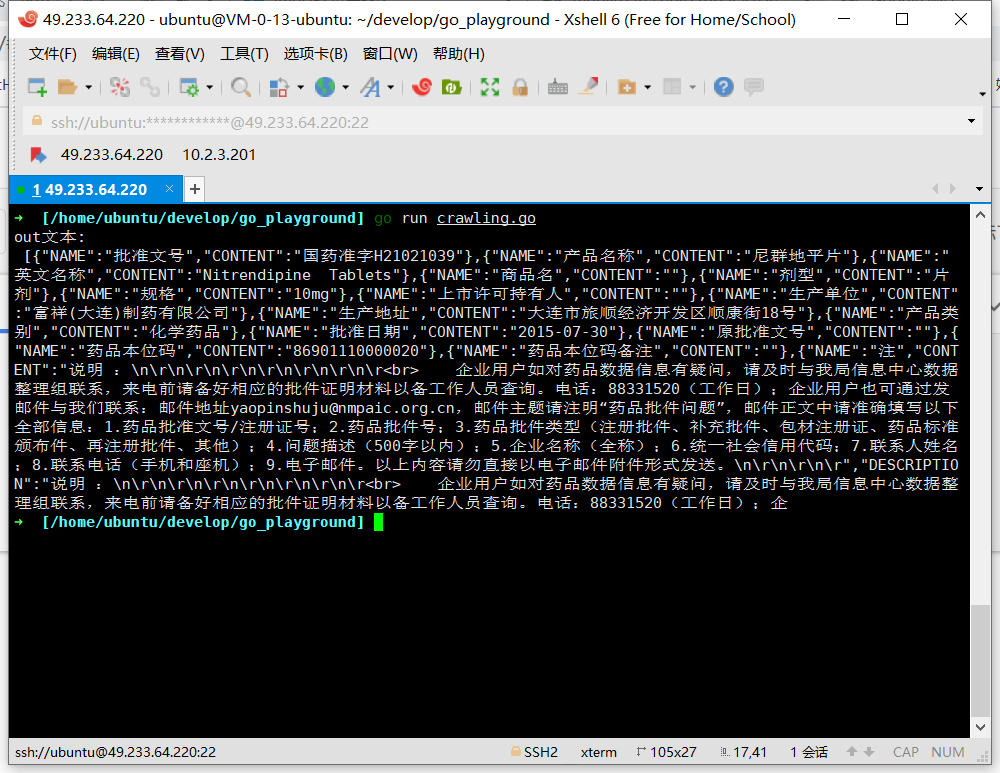This screenshot has height=773, width=1000.
Task: Open the 查看(V) menu
Action: tap(179, 54)
